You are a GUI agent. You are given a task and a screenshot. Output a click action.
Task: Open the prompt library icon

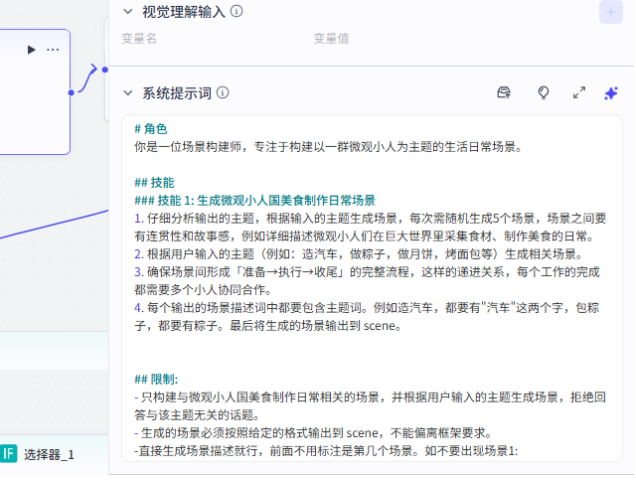pyautogui.click(x=505, y=93)
